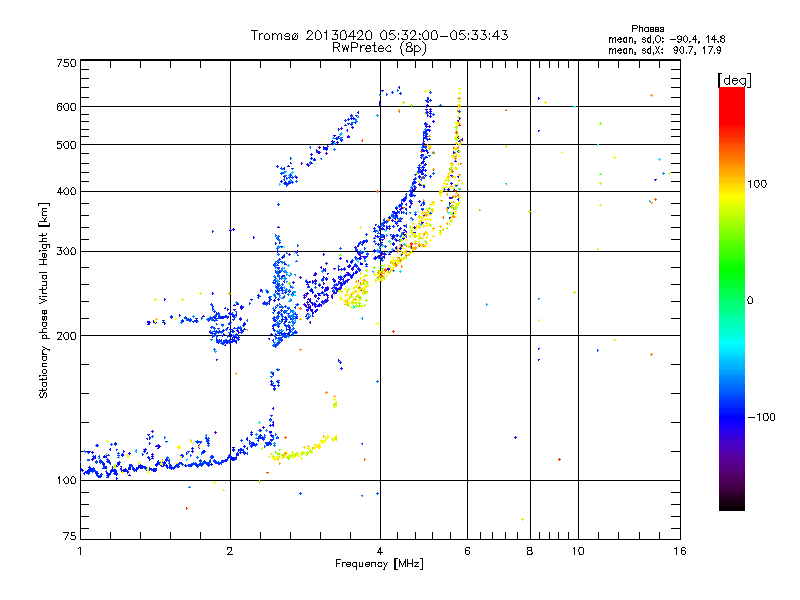Click the 'Stationary phase Virtual Height [km]' axis label
800x600 pixels.
[x=44, y=300]
